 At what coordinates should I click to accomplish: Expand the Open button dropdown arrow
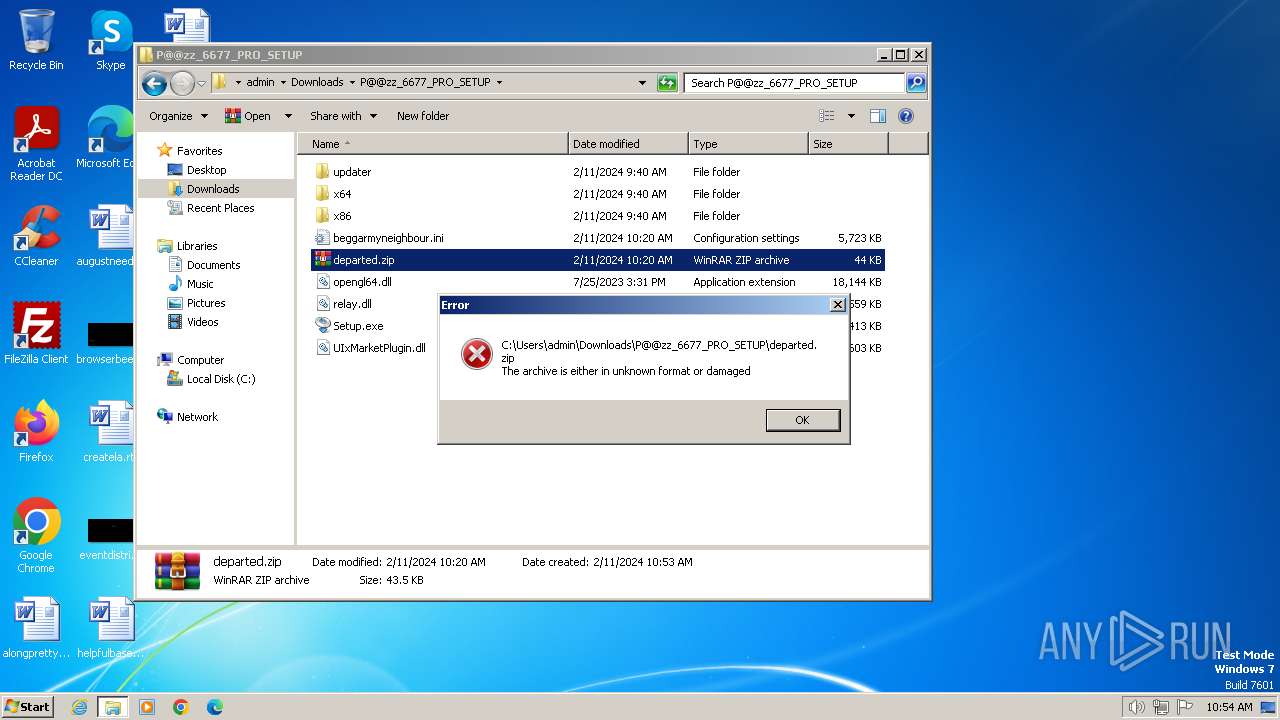point(288,116)
